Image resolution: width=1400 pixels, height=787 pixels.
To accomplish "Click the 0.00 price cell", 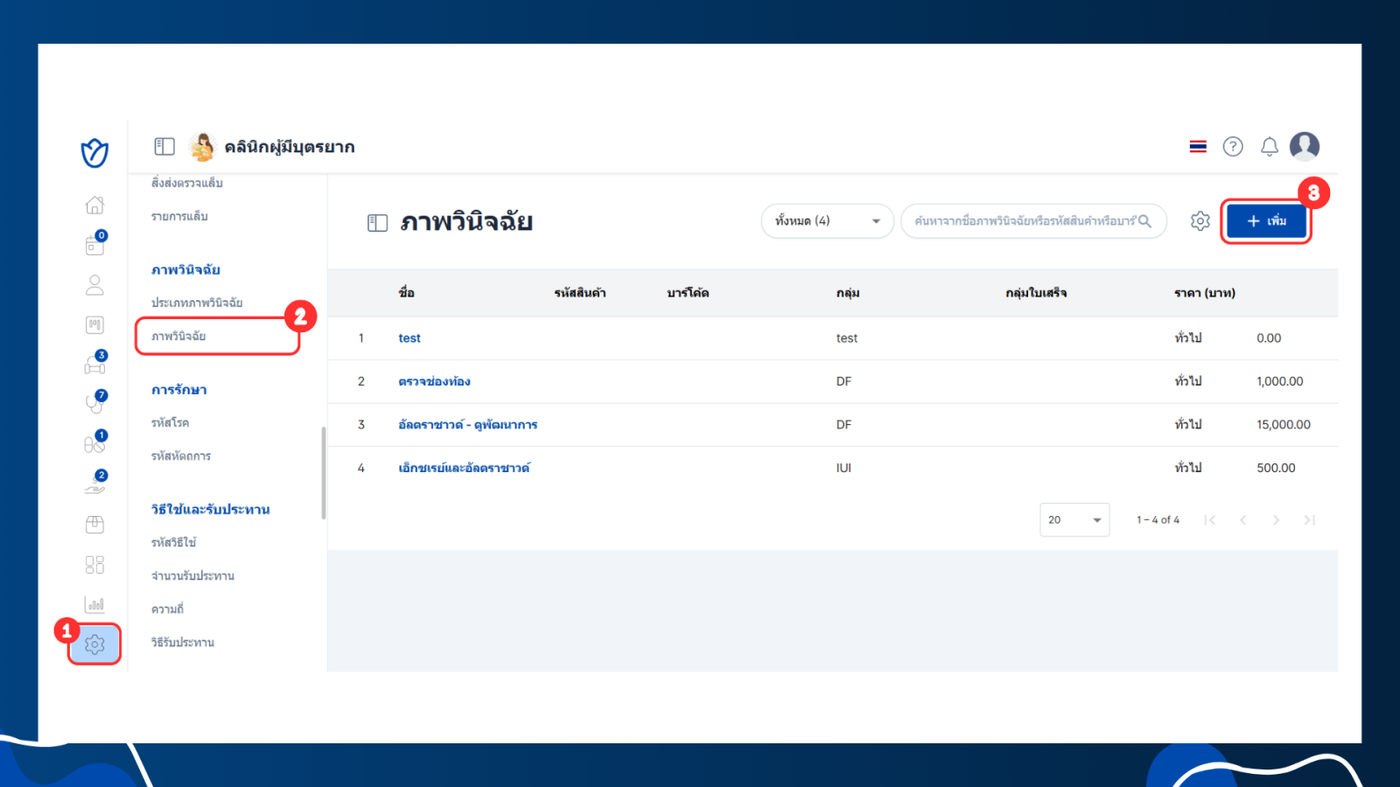I will pos(1269,338).
